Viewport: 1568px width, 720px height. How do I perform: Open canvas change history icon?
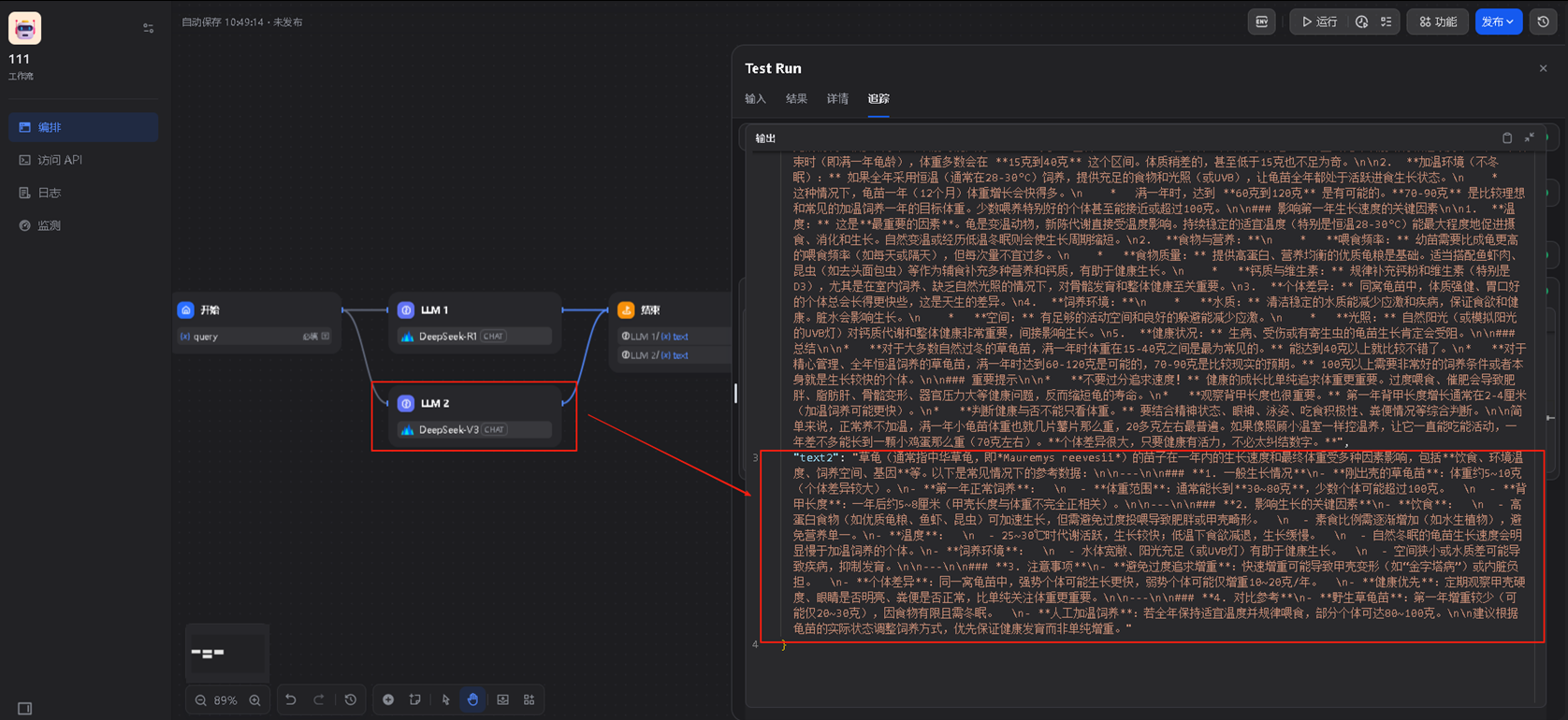point(351,699)
